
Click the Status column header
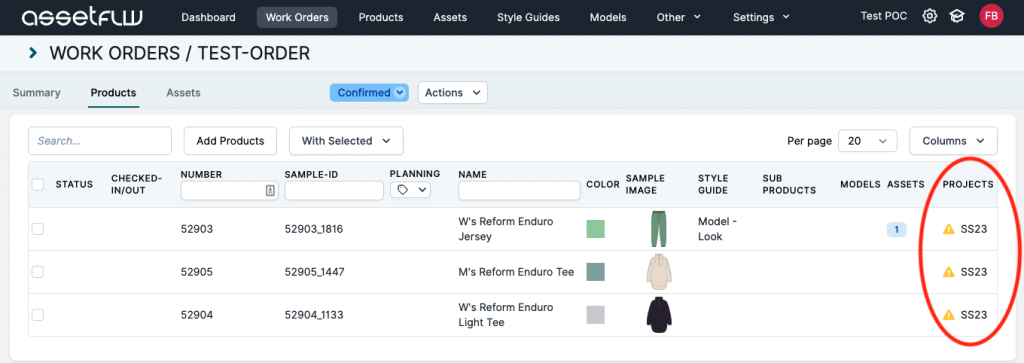[74, 184]
